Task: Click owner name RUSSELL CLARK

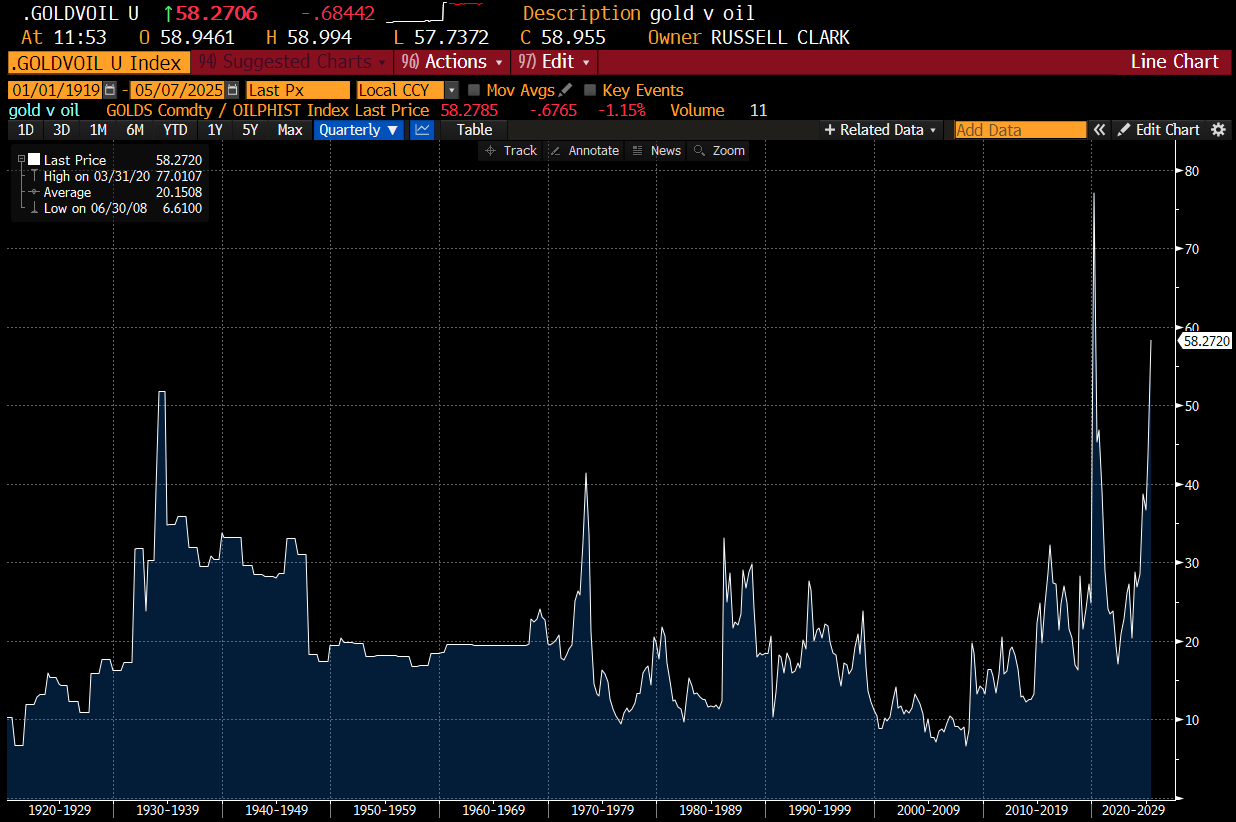Action: click(x=779, y=38)
